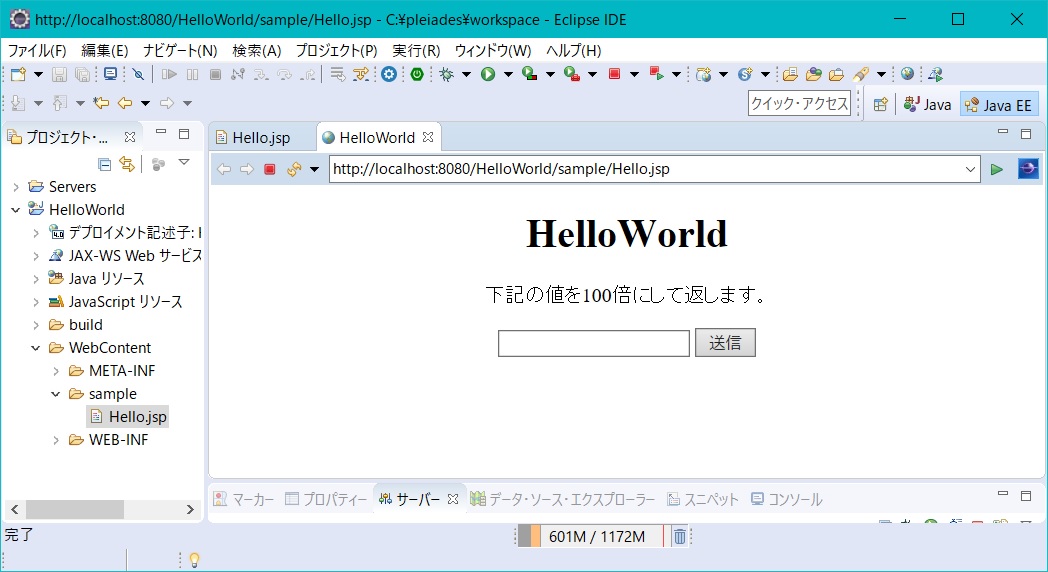The height and width of the screenshot is (572, 1048).
Task: Click the Save All toolbar icon
Action: [82, 74]
